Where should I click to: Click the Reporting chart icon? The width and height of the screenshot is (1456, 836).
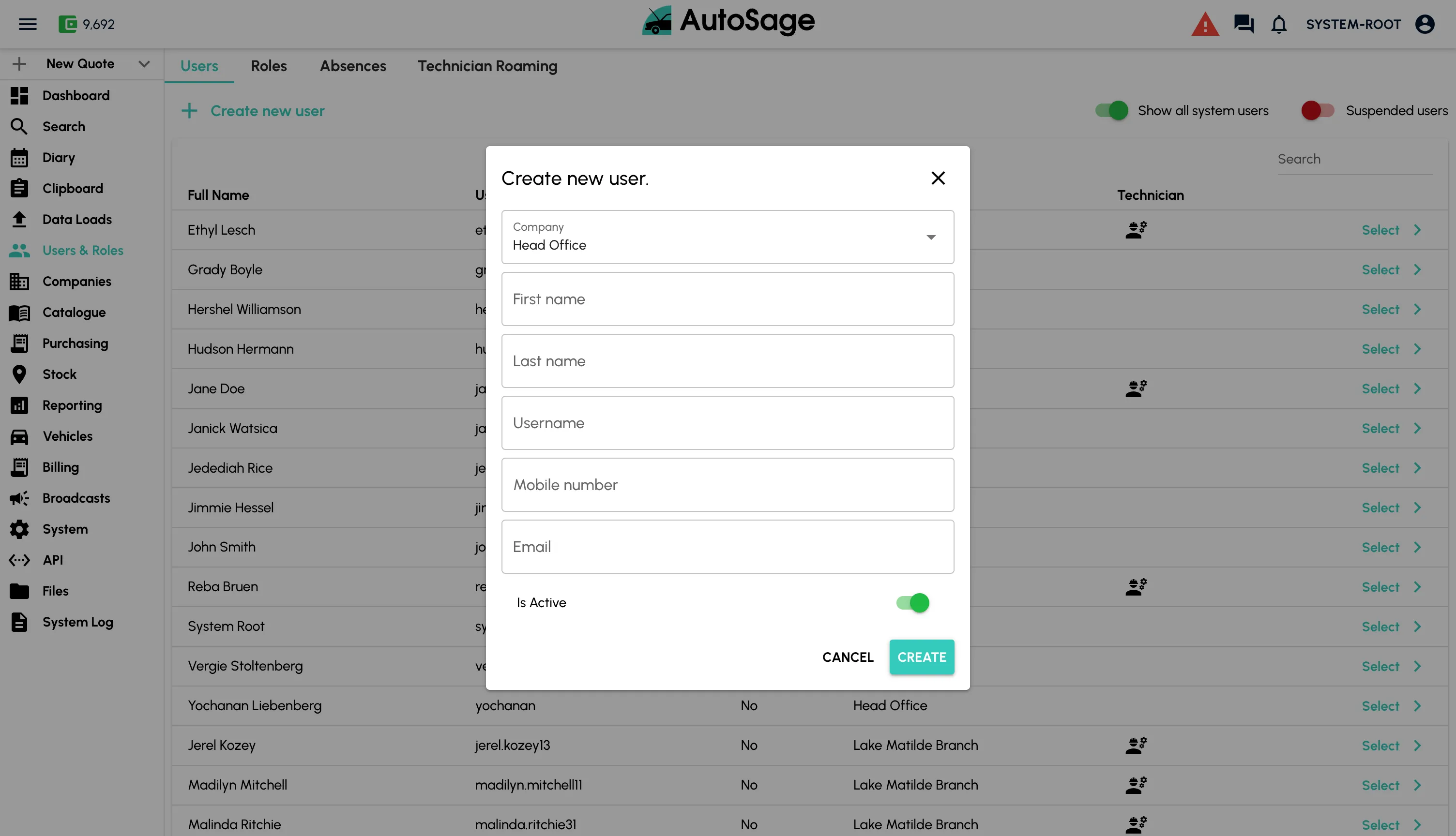pos(19,405)
